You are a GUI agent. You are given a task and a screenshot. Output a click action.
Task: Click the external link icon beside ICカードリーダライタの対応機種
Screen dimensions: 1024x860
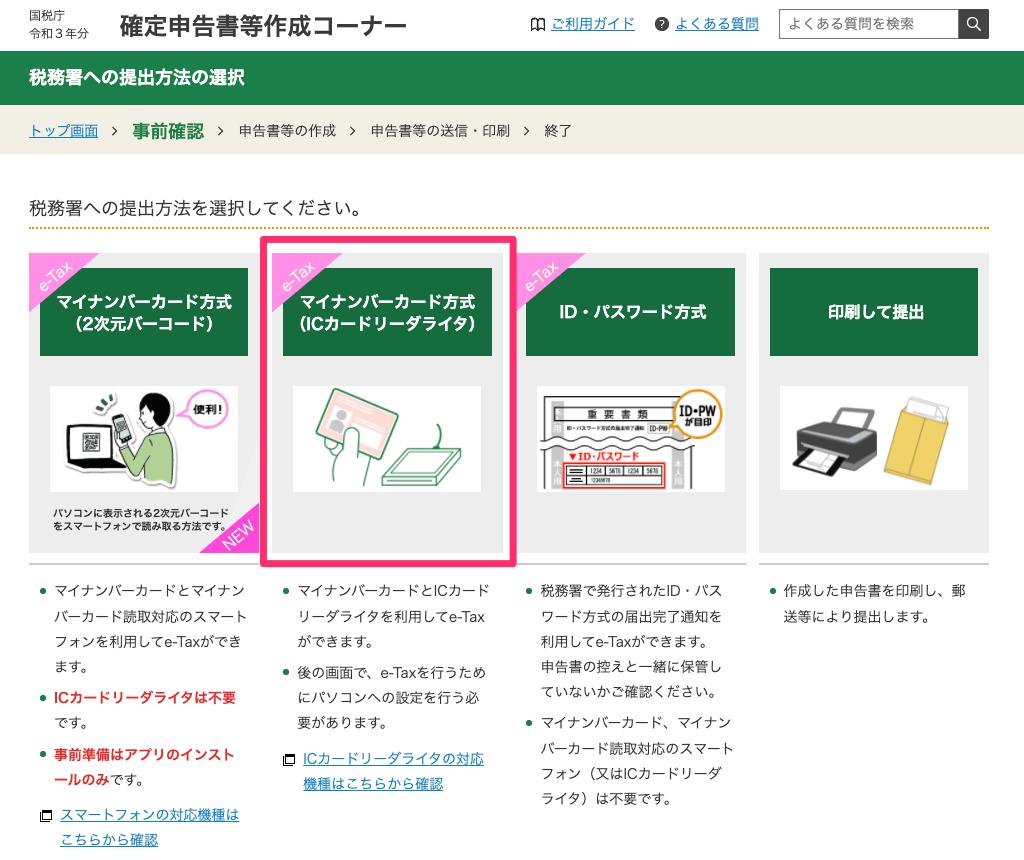[x=289, y=760]
